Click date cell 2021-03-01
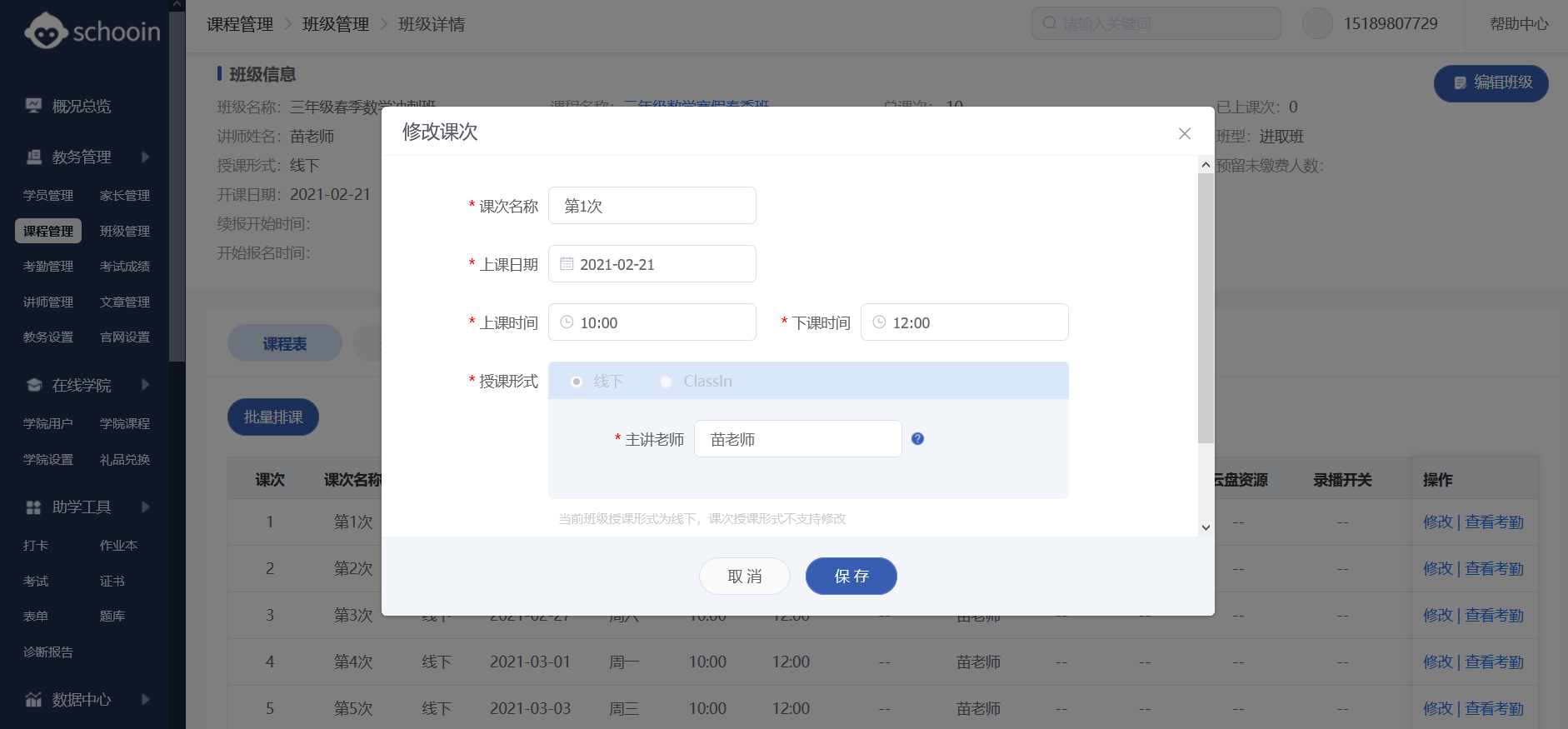The width and height of the screenshot is (1568, 729). point(530,662)
